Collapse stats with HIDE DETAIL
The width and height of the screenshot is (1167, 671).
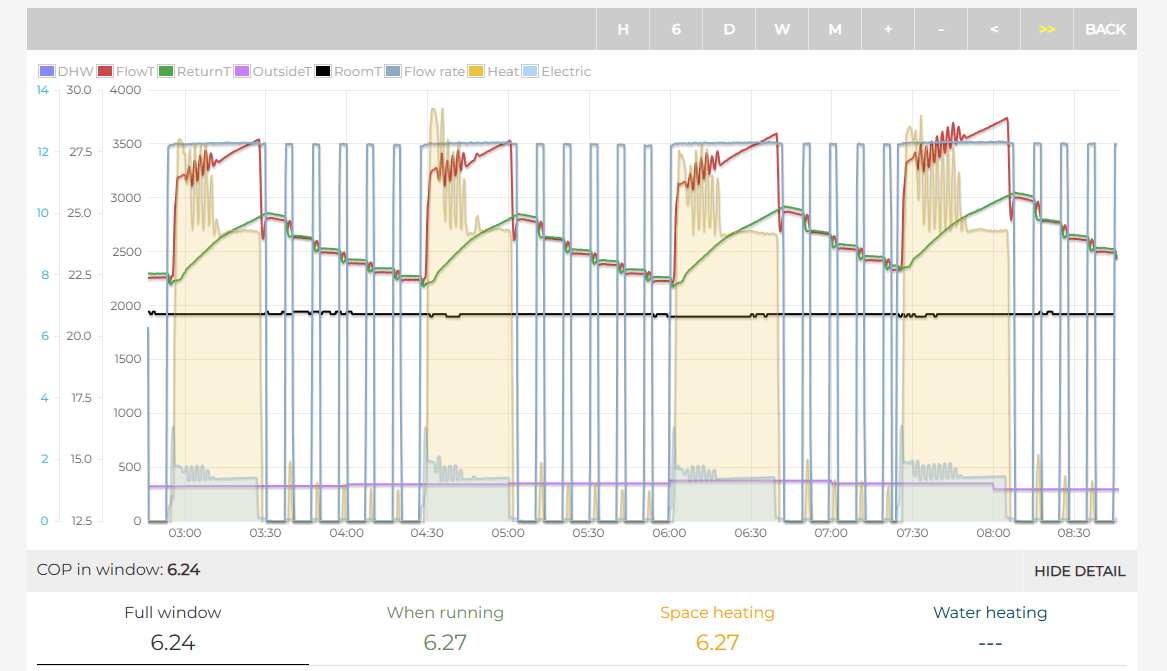1079,571
